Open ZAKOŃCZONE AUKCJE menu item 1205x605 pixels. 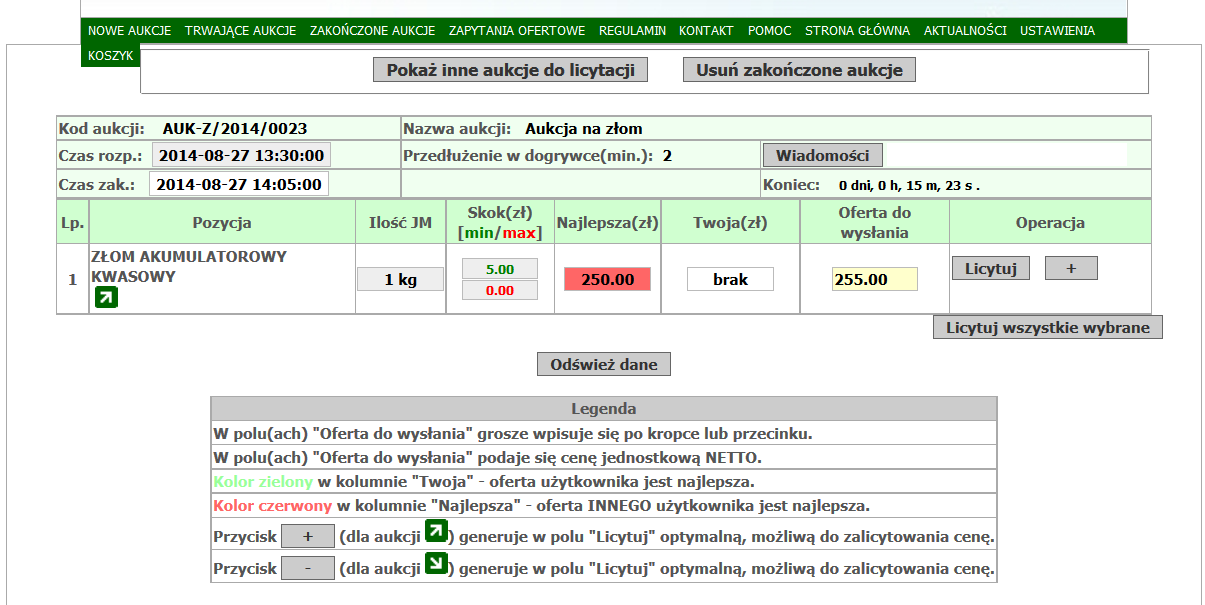point(373,31)
